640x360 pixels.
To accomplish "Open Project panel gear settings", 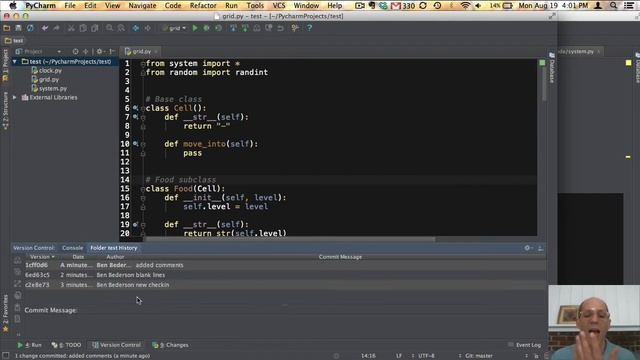I will (100, 51).
